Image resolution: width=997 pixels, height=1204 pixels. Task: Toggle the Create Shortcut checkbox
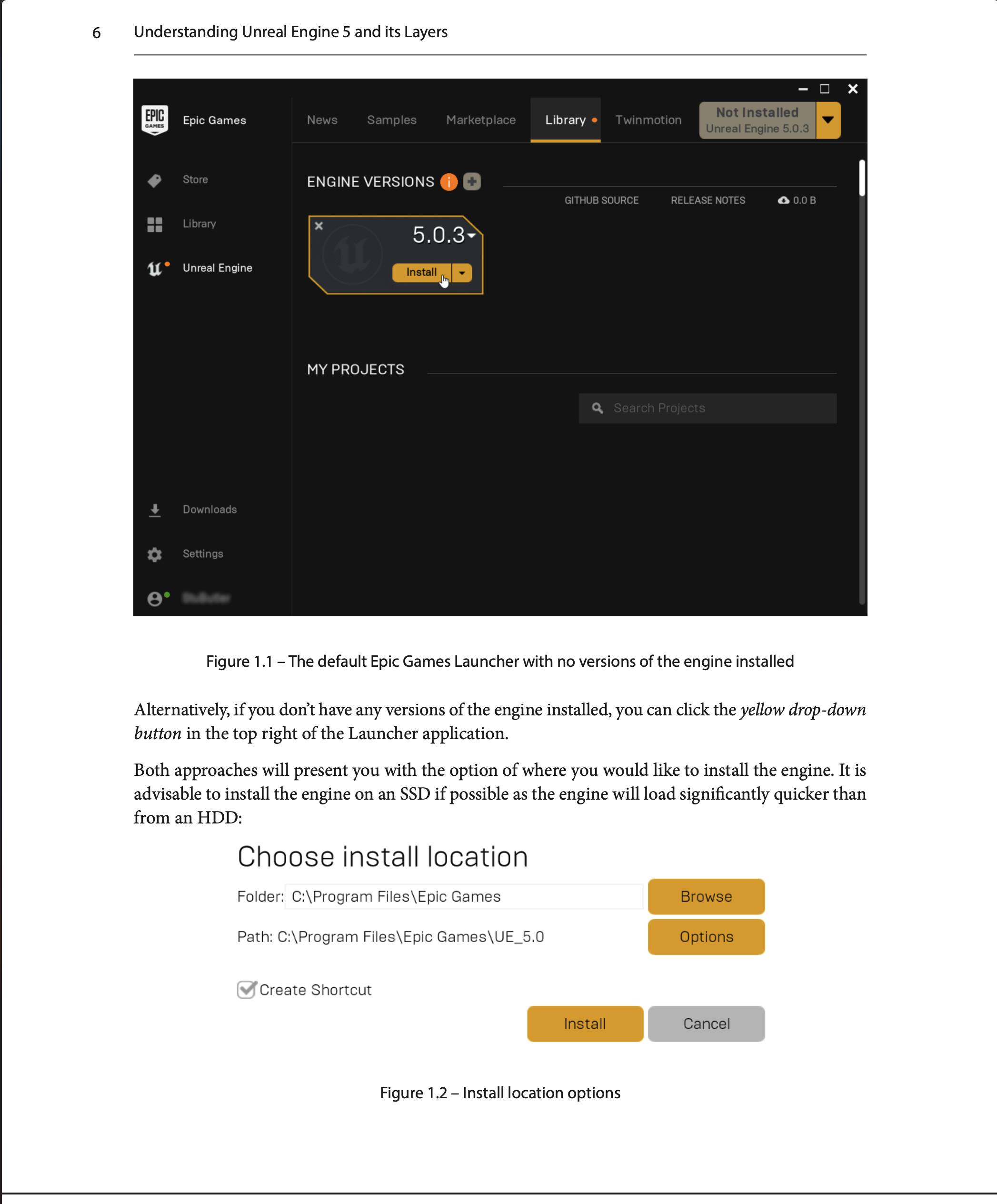pos(247,990)
